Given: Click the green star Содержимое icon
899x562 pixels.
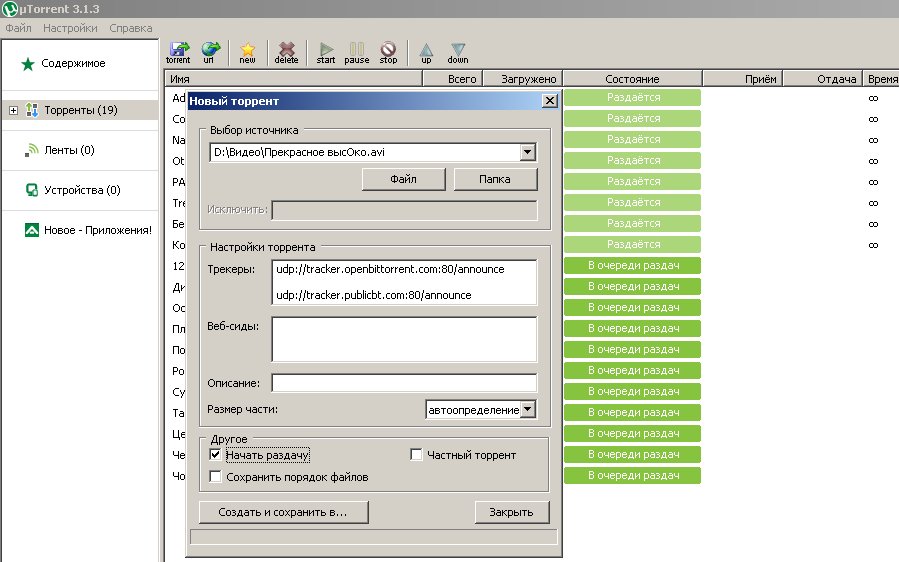Looking at the screenshot, I should tap(28, 64).
